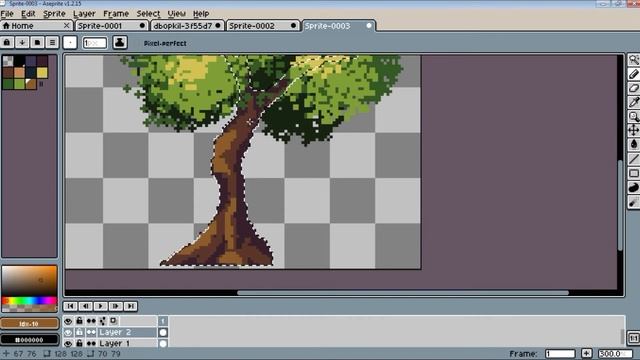This screenshot has height=360, width=640.
Task: Click the add frame plus button
Action: coord(587,353)
